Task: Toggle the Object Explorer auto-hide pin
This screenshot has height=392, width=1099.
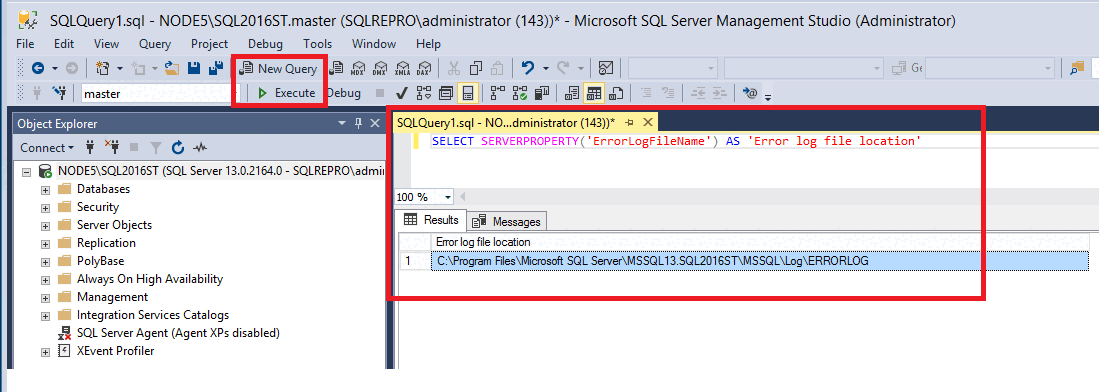Action: pos(357,123)
